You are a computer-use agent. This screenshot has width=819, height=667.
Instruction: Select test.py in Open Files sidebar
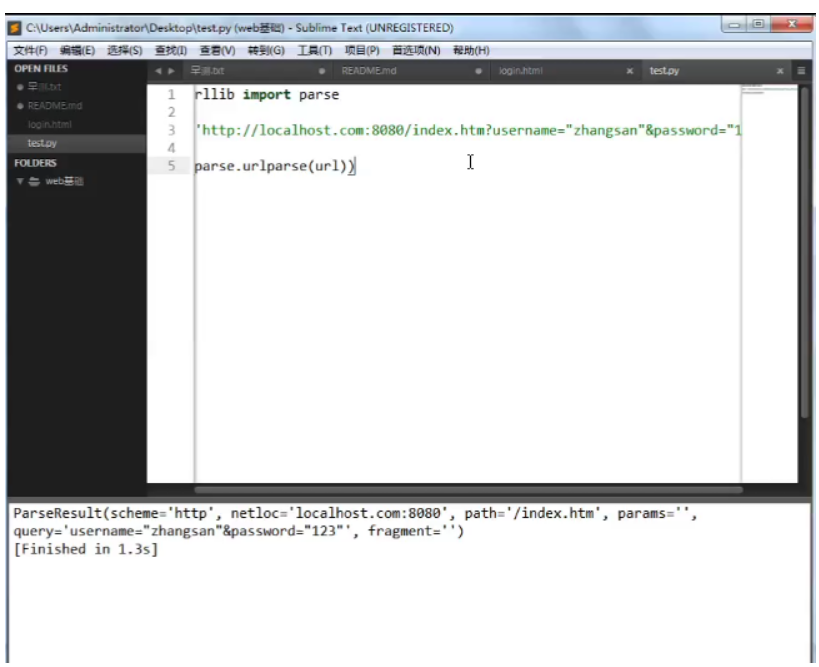42,143
